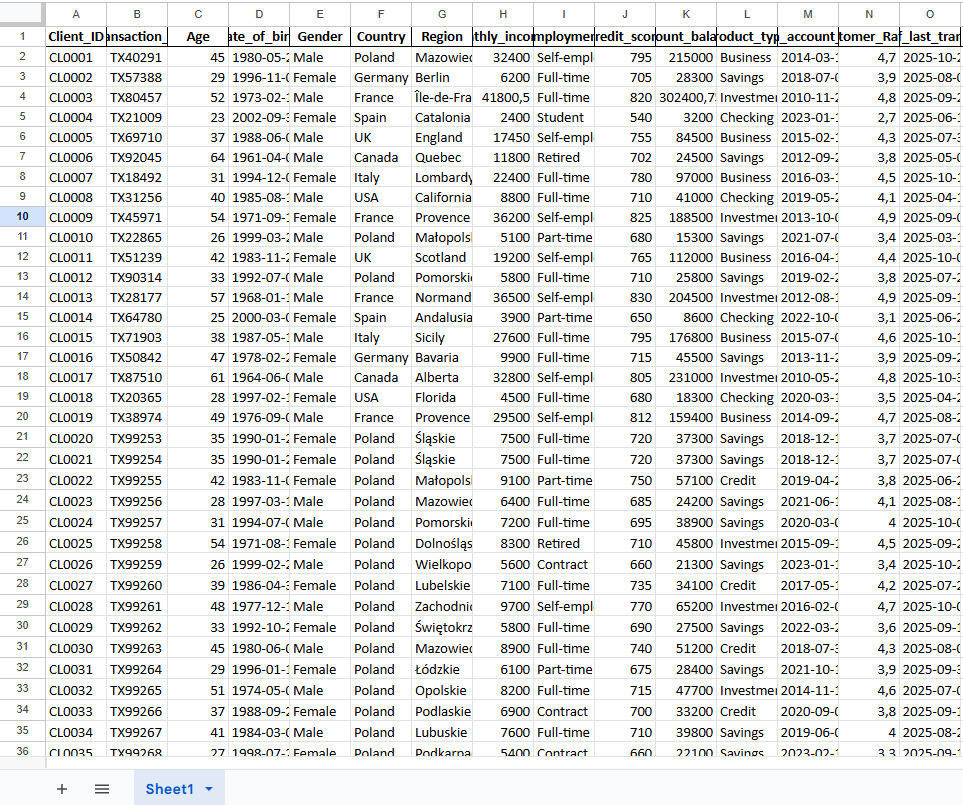Image resolution: width=963 pixels, height=805 pixels.
Task: Click the cell with balance 302400,7
Action: click(685, 97)
